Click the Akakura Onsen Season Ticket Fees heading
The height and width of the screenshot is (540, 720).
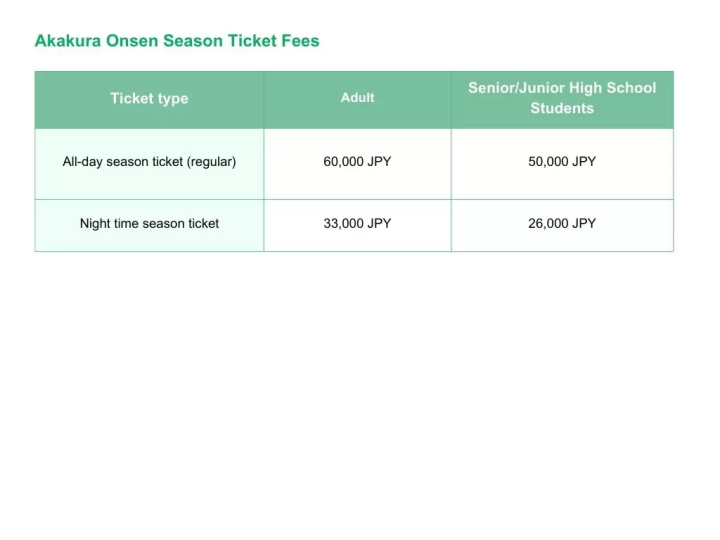[177, 41]
